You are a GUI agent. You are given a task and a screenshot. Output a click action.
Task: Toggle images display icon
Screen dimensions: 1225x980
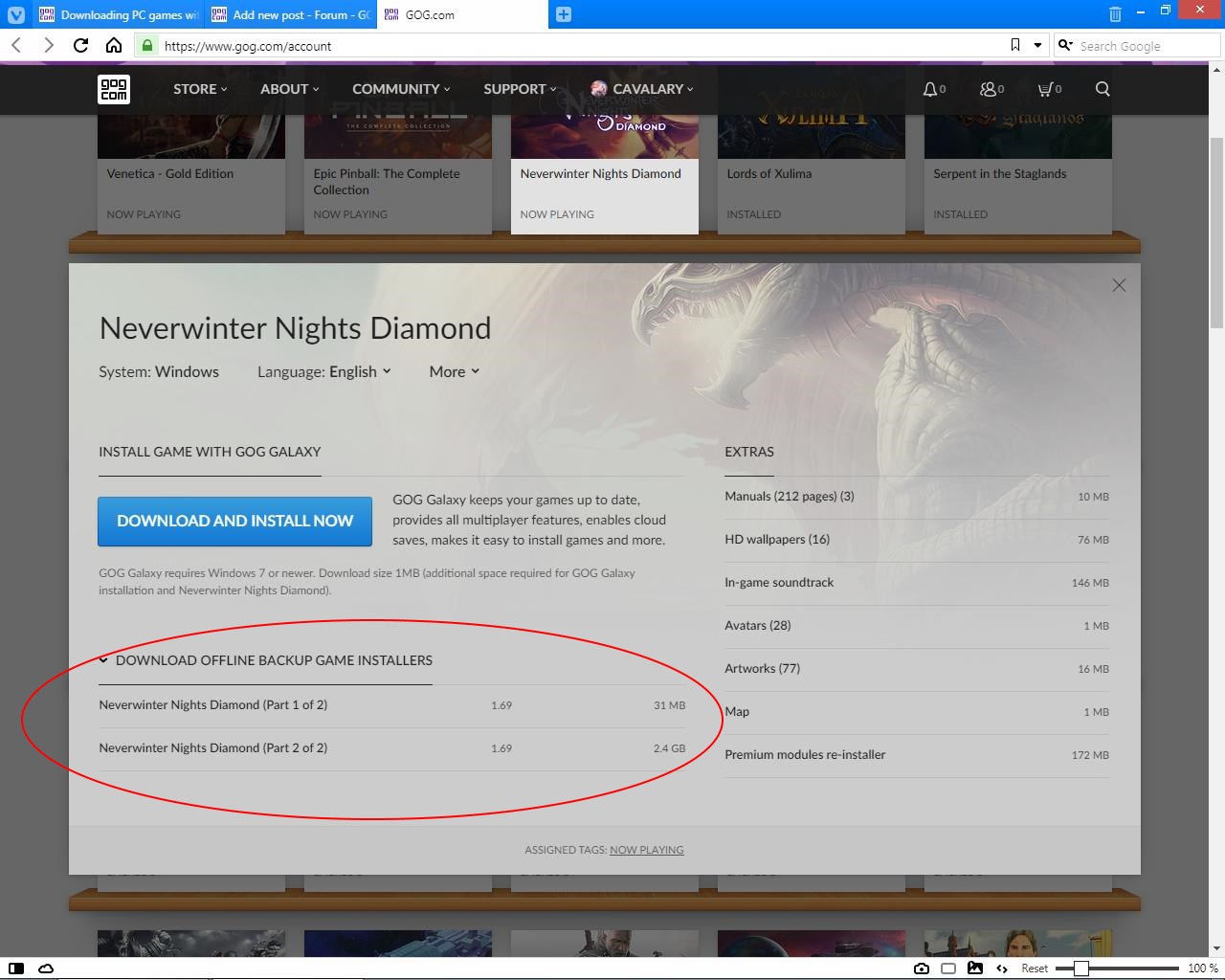tap(975, 969)
